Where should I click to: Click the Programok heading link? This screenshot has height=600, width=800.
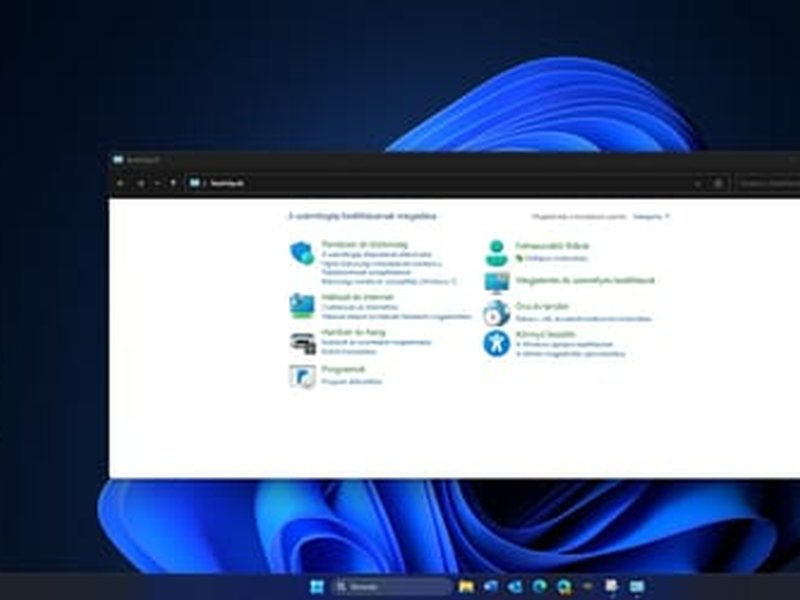pyautogui.click(x=336, y=369)
